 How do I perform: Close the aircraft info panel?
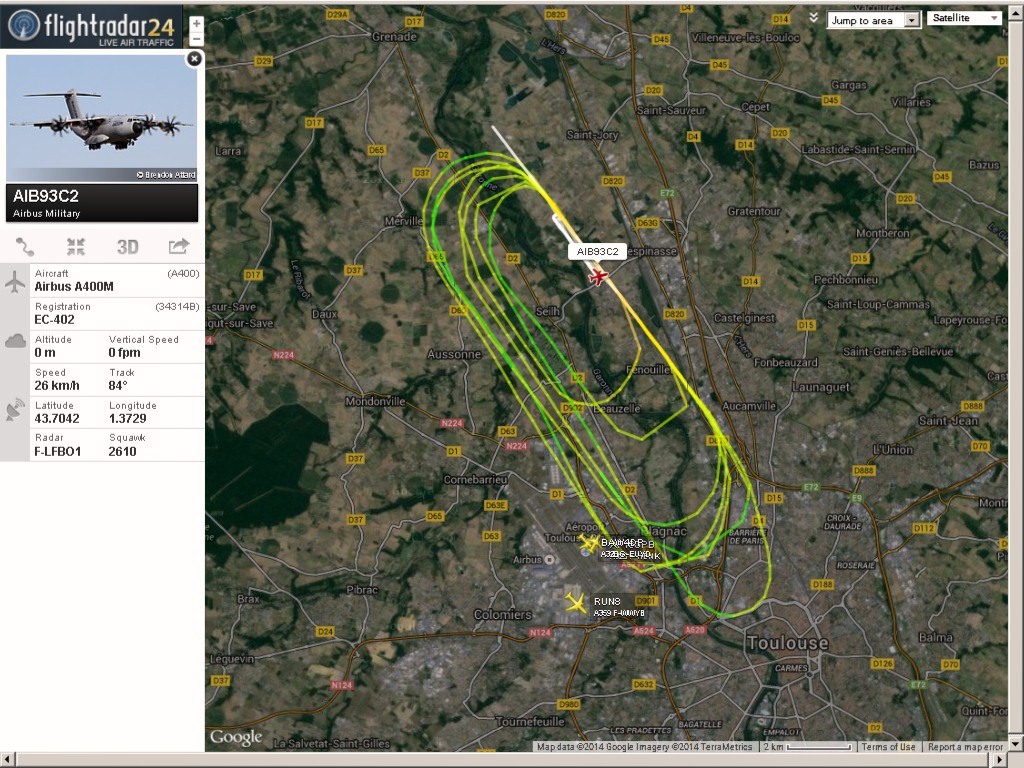coord(194,59)
